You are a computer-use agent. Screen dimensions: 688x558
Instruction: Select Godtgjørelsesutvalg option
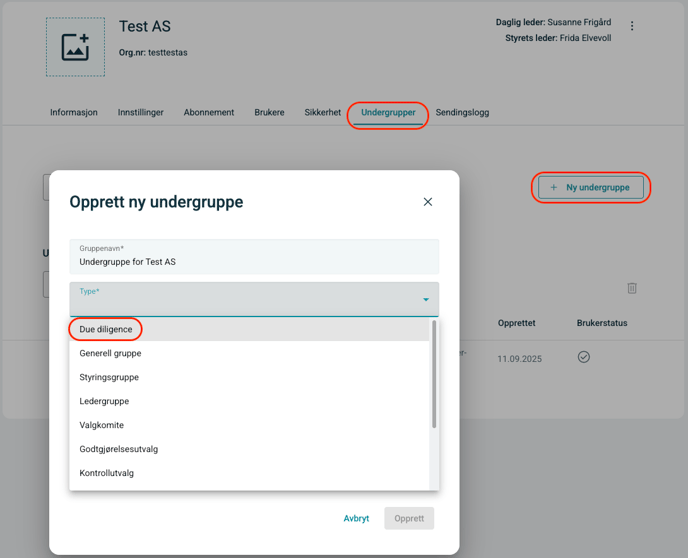click(118, 449)
